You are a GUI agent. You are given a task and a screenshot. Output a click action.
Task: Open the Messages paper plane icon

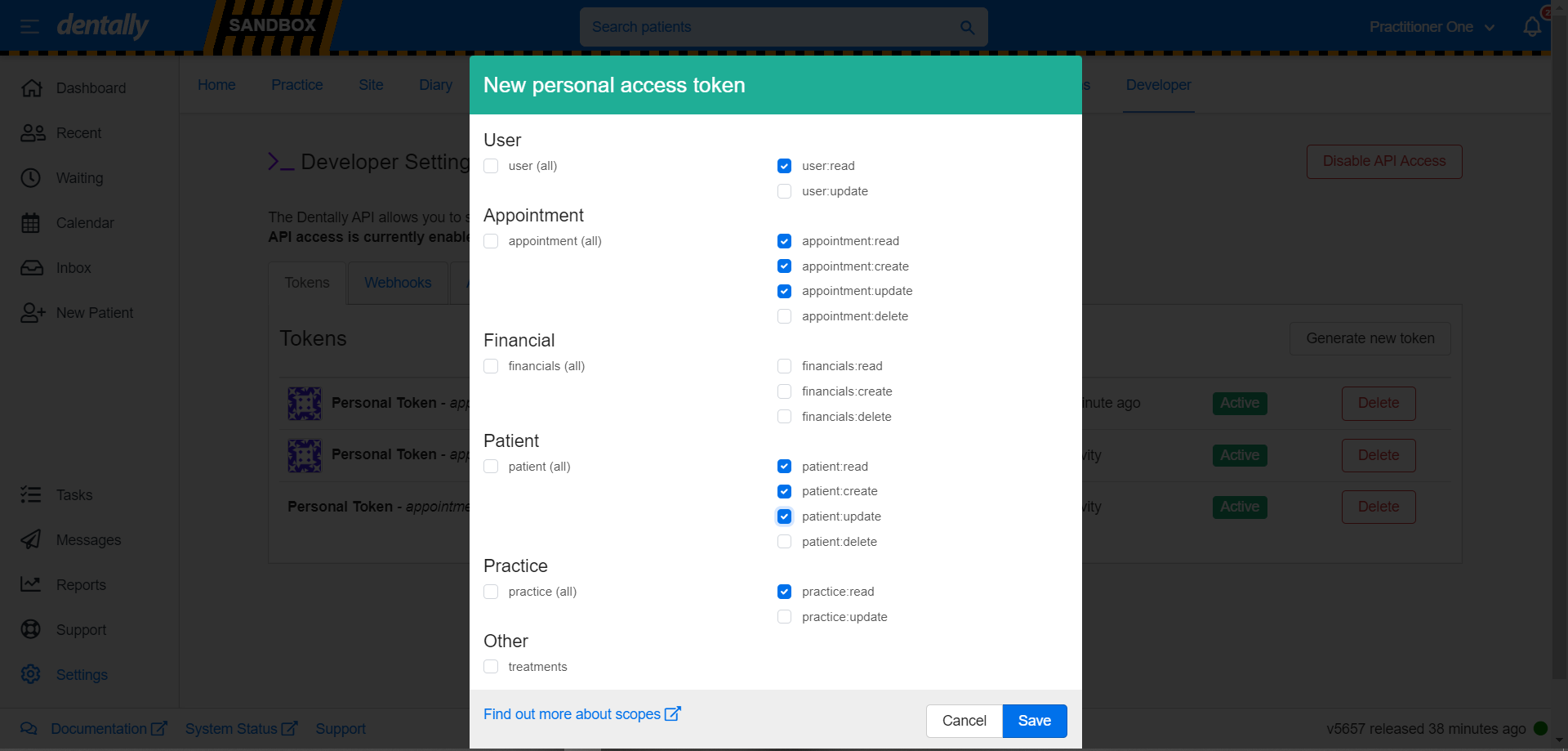point(31,540)
